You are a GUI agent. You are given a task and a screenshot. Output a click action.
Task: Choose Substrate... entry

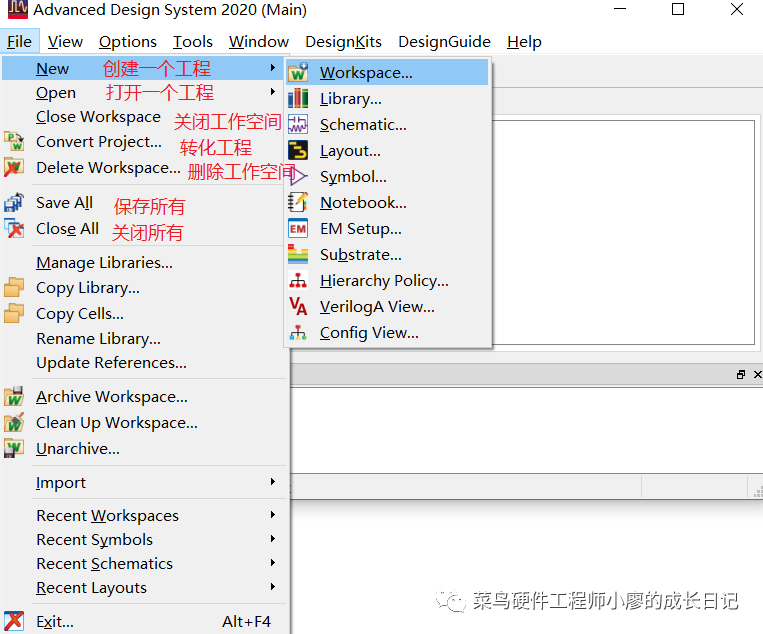[x=387, y=254]
